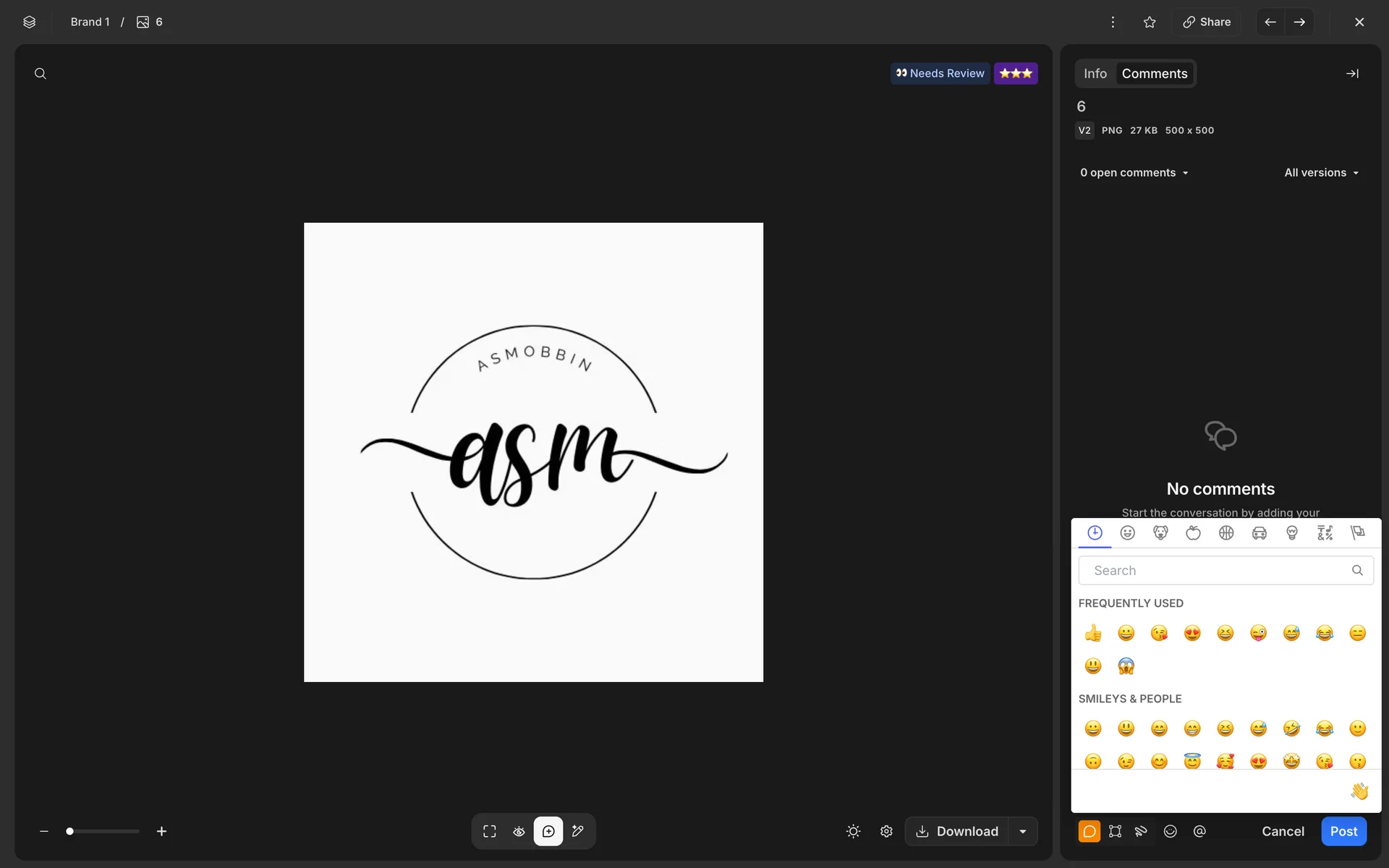1389x868 pixels.
Task: Switch to the Info tab
Action: point(1095,73)
